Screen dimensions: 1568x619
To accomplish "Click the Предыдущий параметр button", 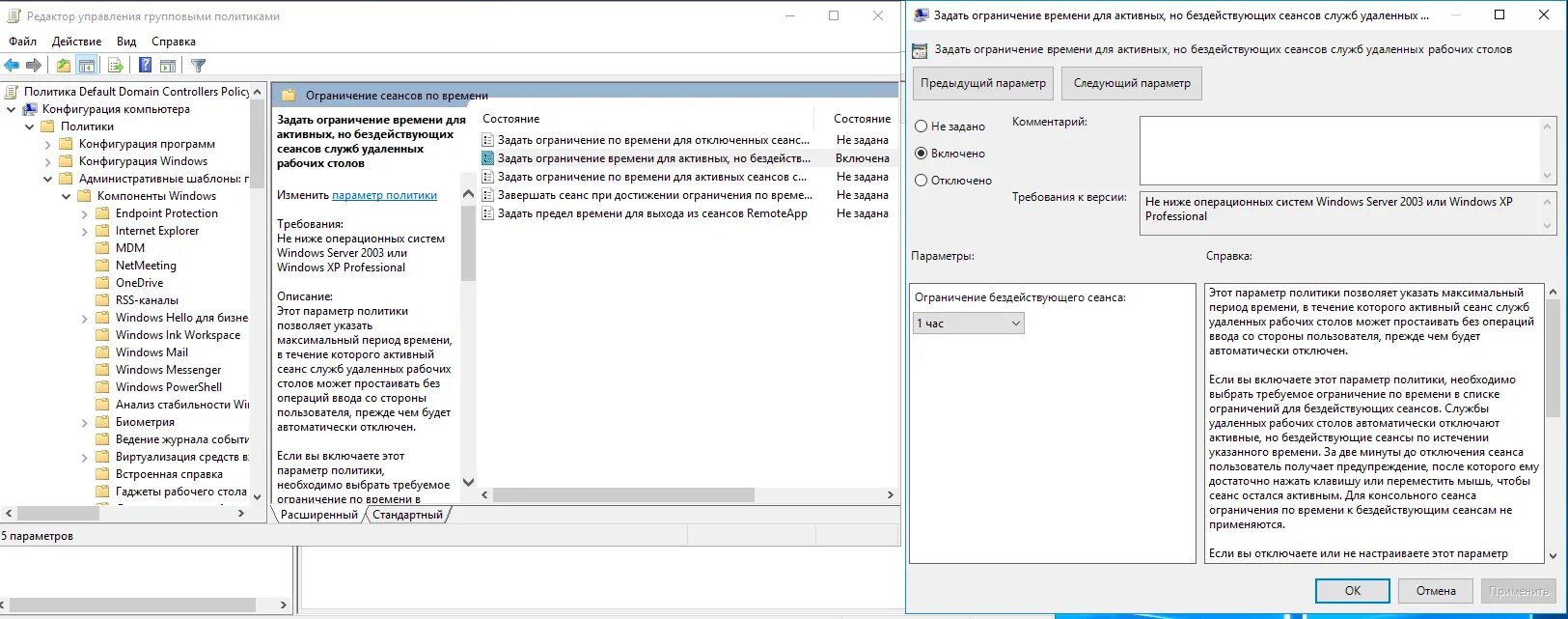I will point(983,83).
